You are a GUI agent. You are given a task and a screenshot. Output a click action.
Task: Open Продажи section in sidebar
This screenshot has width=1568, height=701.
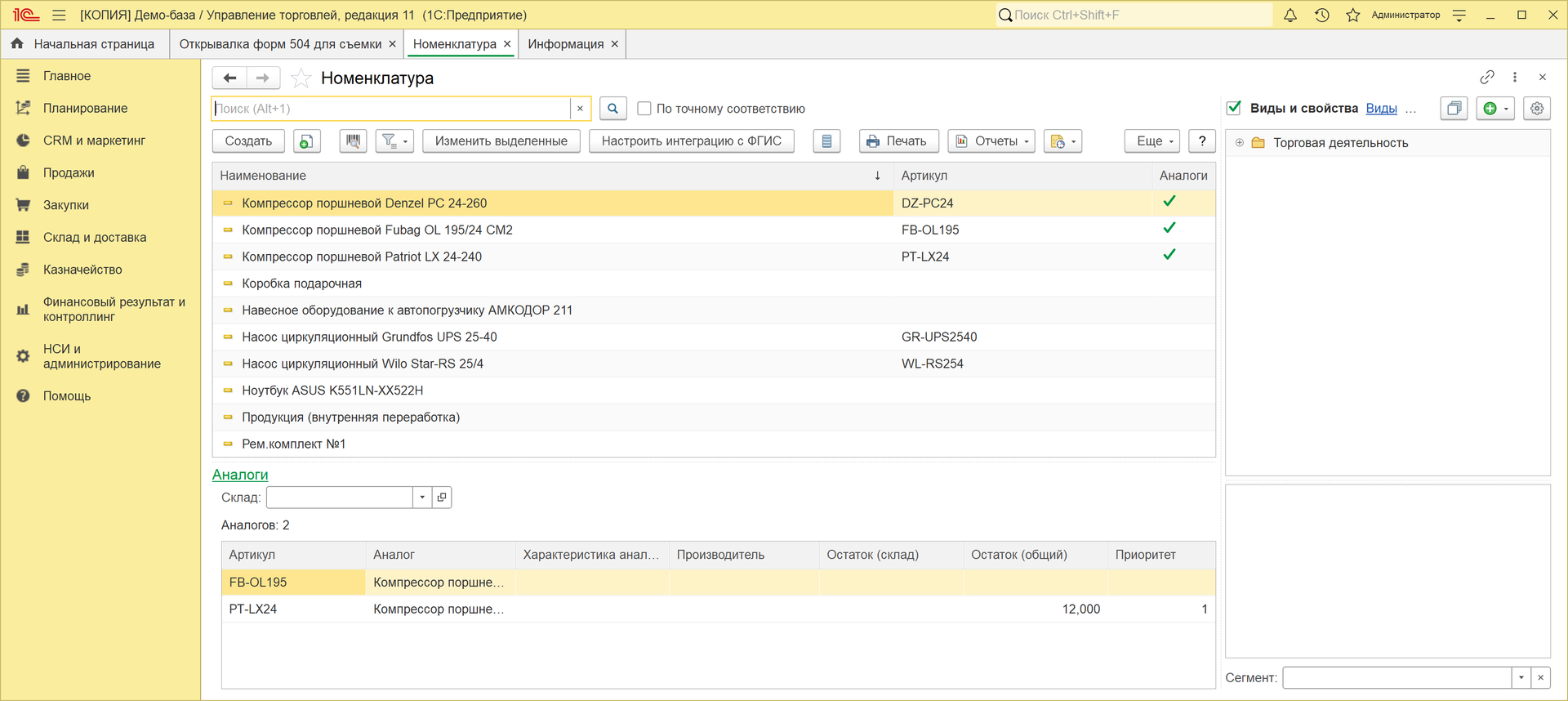click(69, 172)
